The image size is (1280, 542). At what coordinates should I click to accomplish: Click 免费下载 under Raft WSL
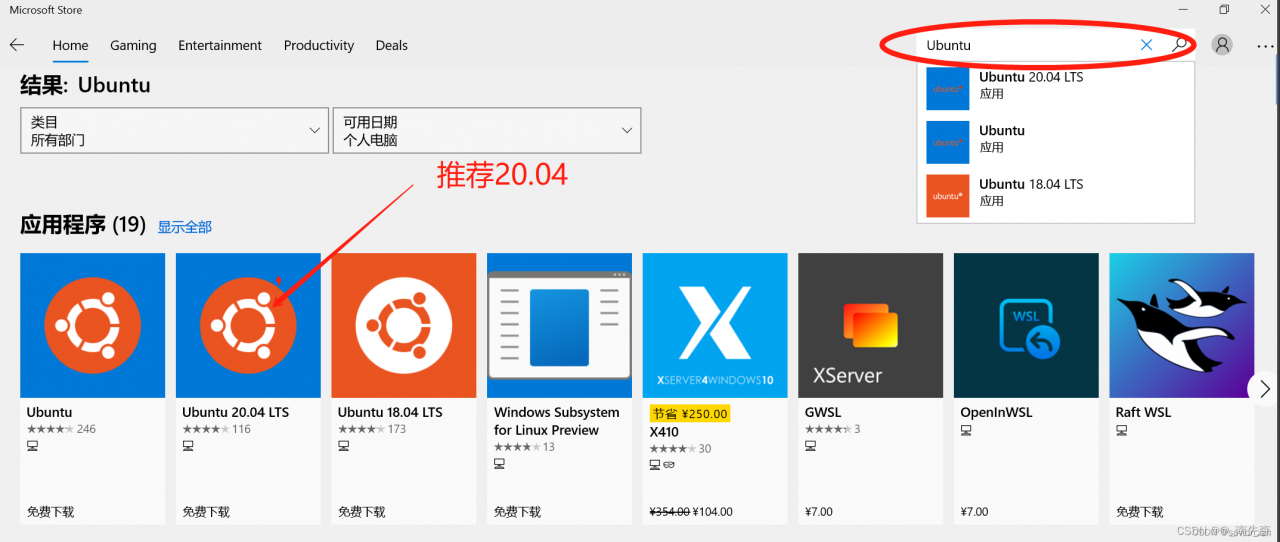tap(1140, 512)
